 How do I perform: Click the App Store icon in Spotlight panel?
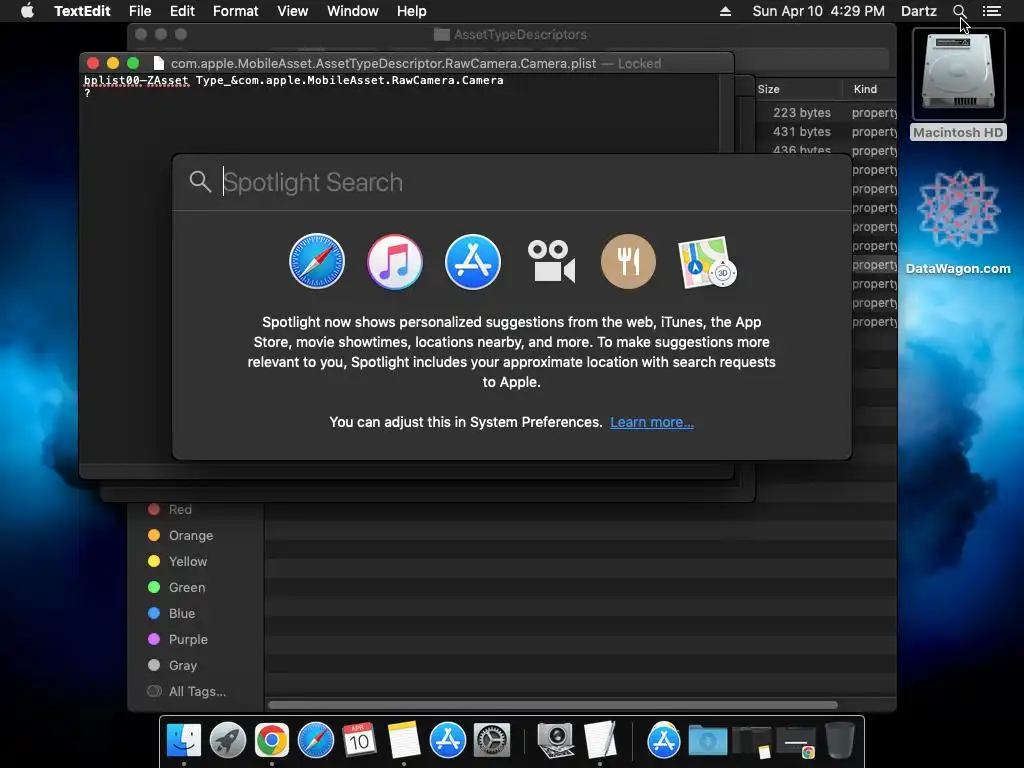[x=473, y=261]
